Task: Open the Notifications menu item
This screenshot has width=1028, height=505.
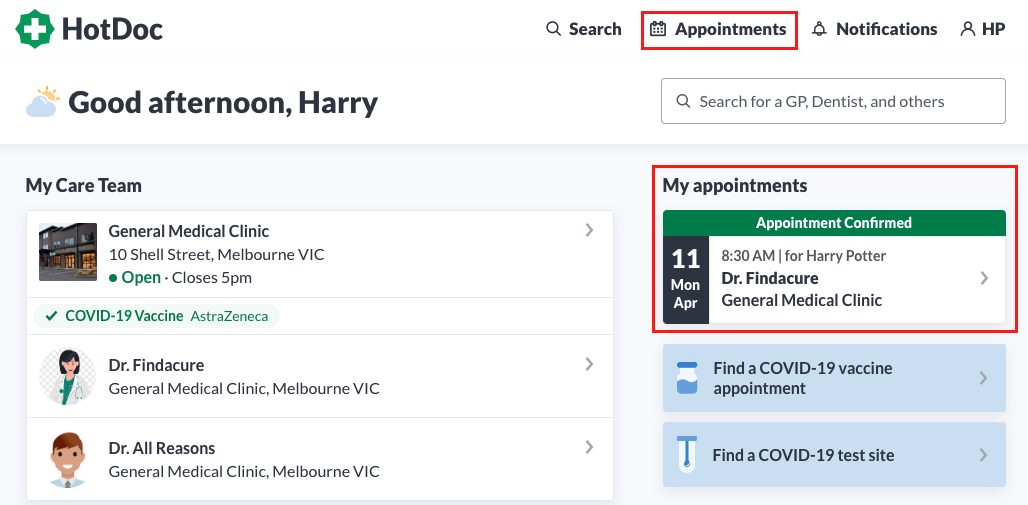Action: (x=875, y=29)
